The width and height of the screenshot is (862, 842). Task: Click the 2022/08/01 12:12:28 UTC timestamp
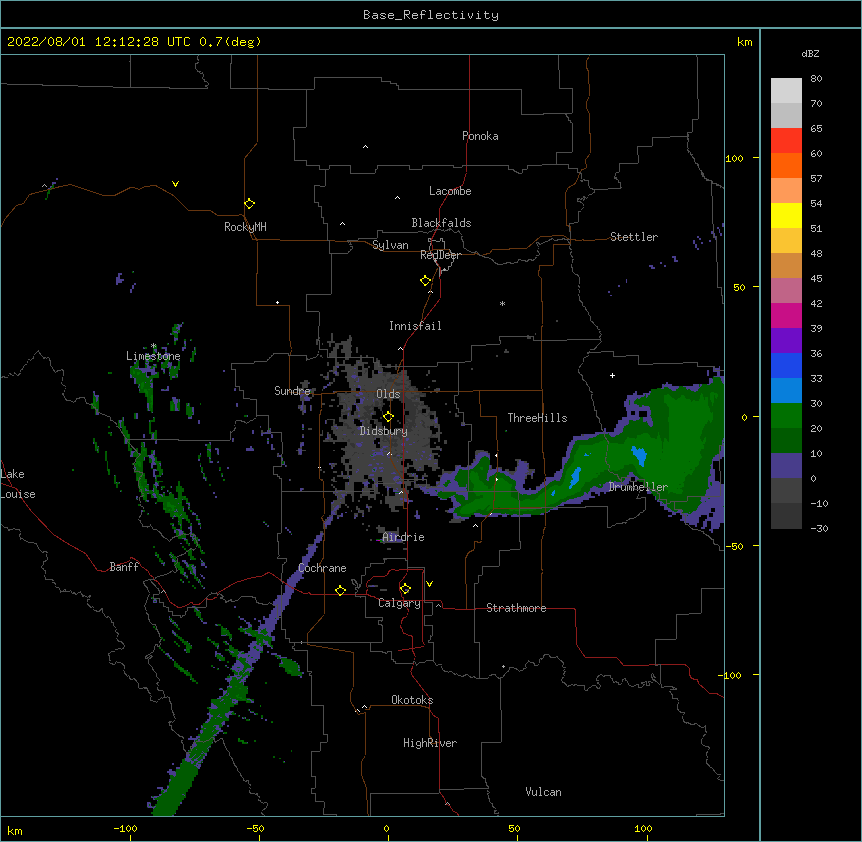pyautogui.click(x=134, y=42)
